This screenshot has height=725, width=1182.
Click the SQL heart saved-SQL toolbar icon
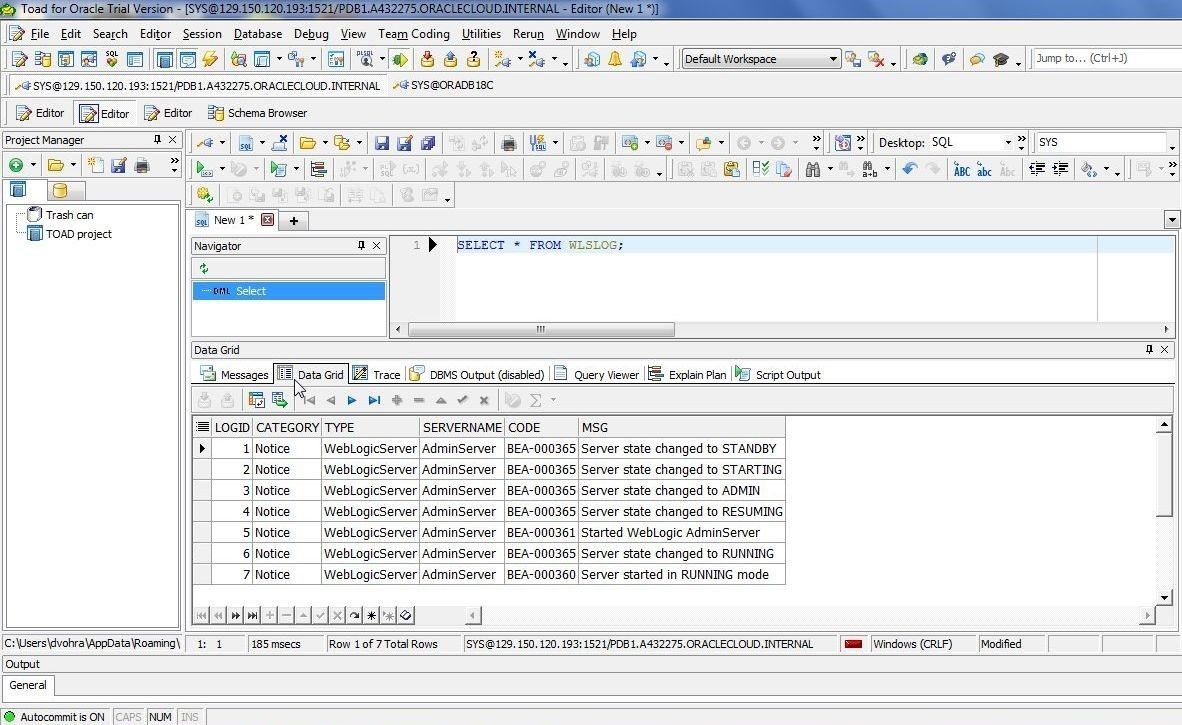click(112, 59)
